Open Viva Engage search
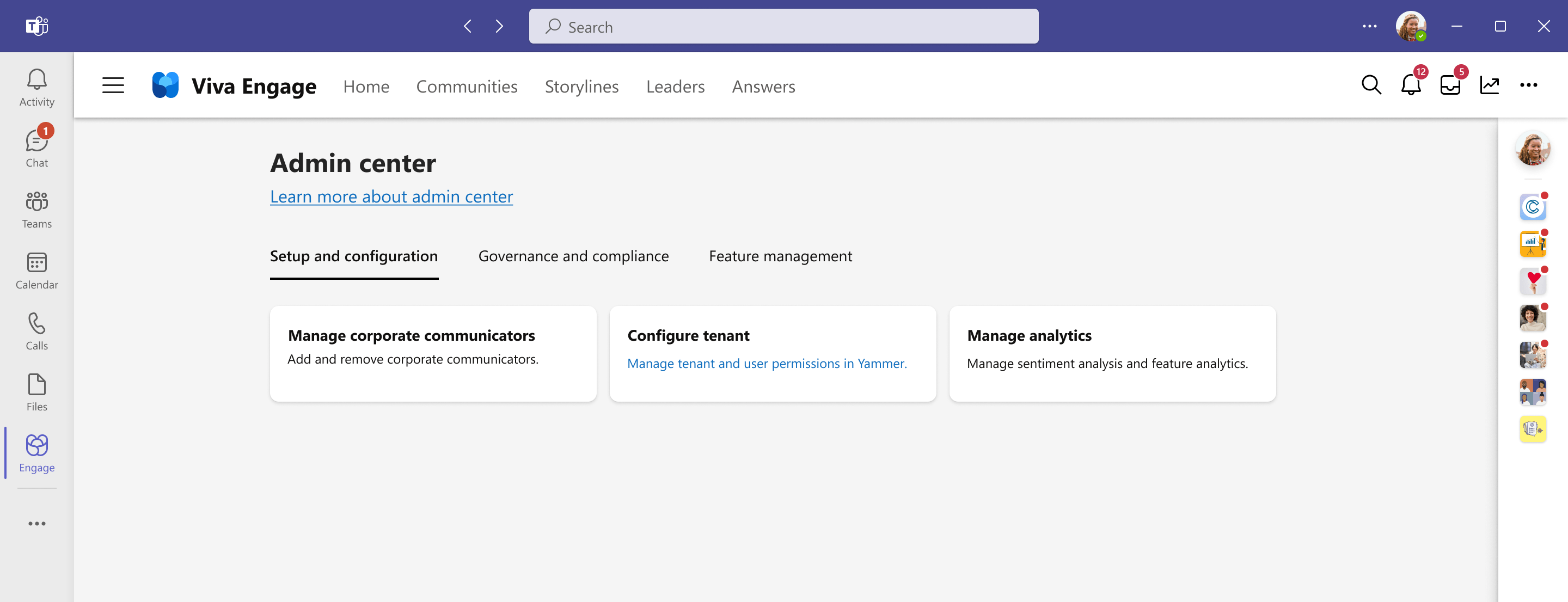Screen dimensions: 1568x602 pyautogui.click(x=1371, y=85)
